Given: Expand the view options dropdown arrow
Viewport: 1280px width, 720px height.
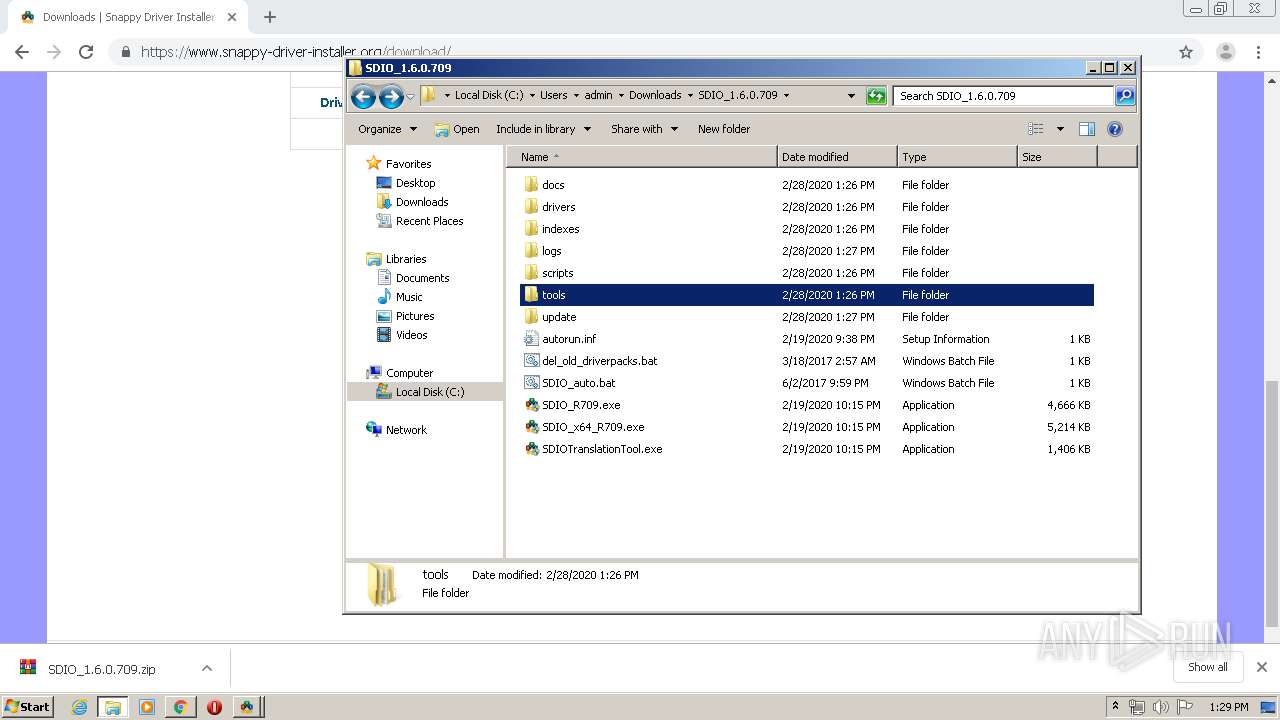Looking at the screenshot, I should click(1060, 129).
